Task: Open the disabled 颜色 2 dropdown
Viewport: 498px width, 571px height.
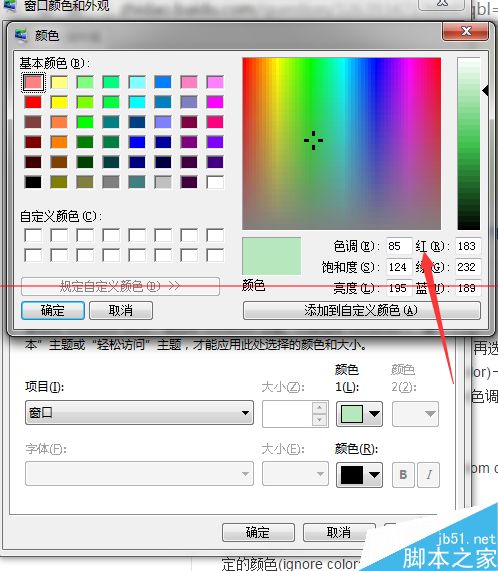Action: coord(415,414)
